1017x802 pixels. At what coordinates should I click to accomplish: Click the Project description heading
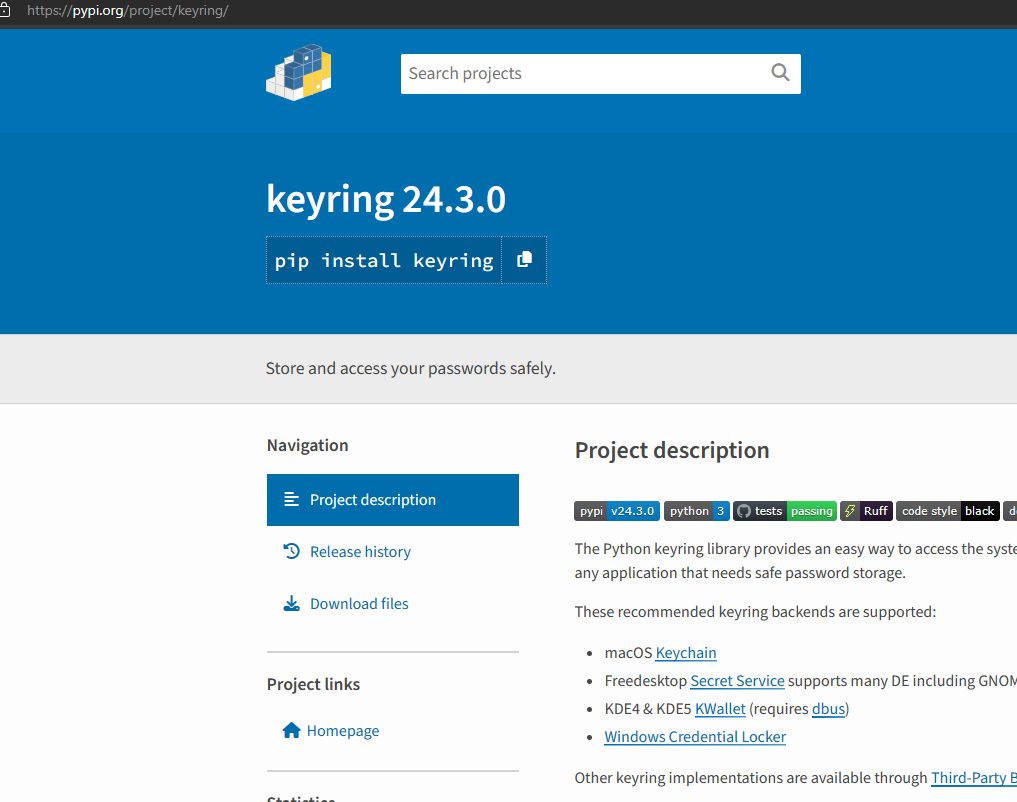(672, 450)
